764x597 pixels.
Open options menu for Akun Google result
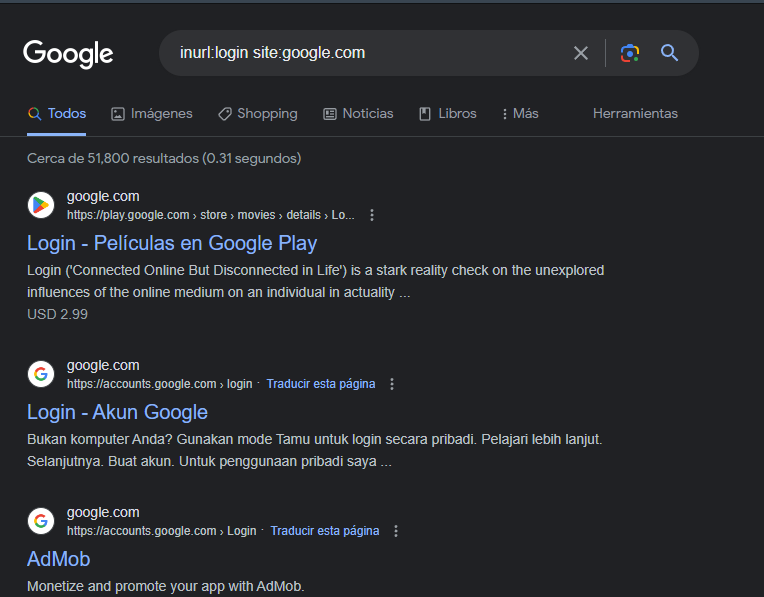point(392,384)
